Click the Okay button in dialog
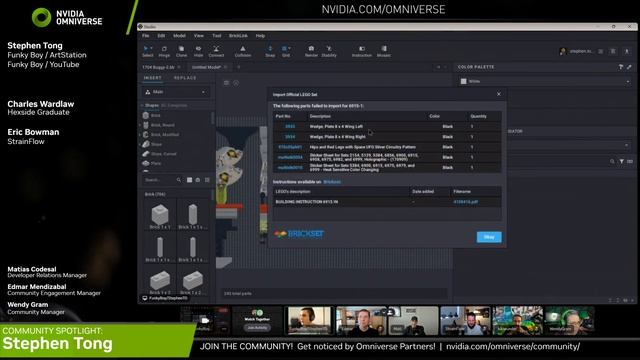640x360 pixels. [489, 237]
